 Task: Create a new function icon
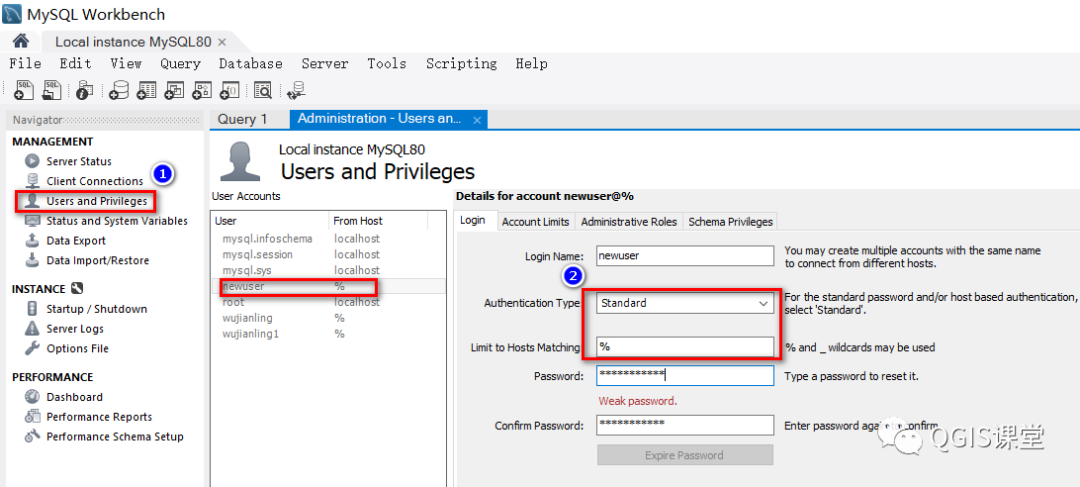coord(229,90)
